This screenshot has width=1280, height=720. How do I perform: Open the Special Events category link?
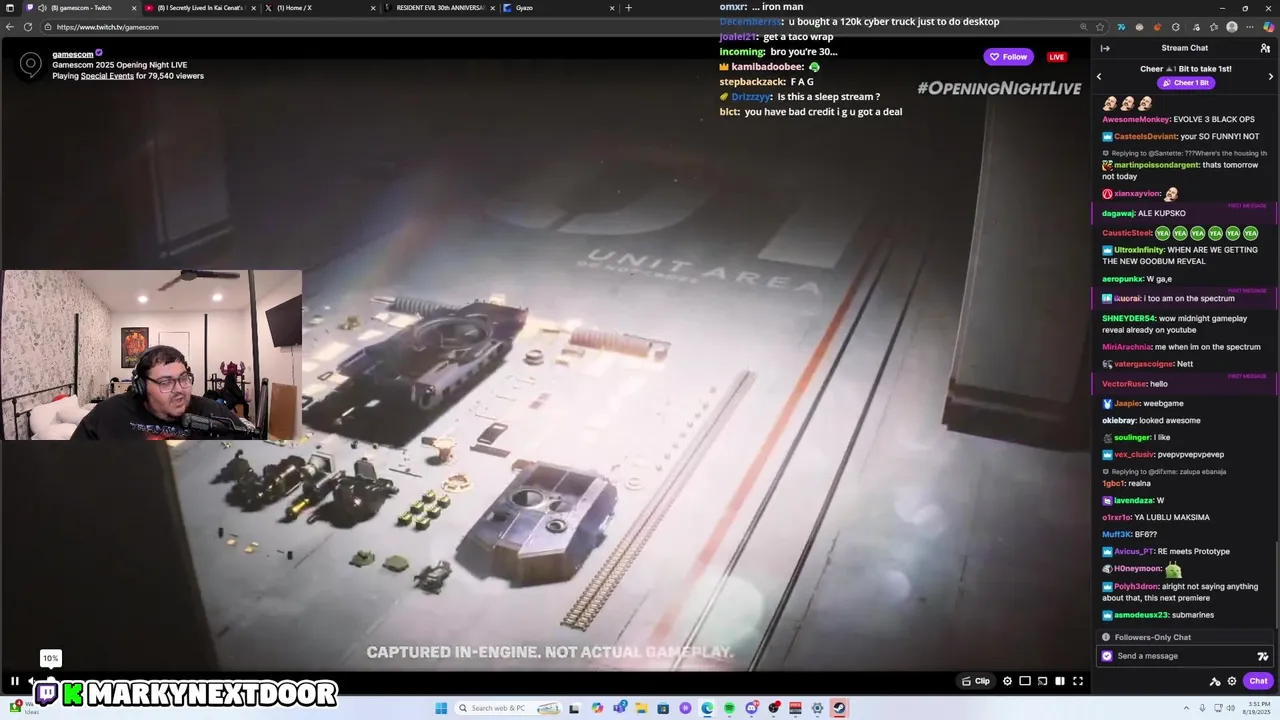point(107,76)
